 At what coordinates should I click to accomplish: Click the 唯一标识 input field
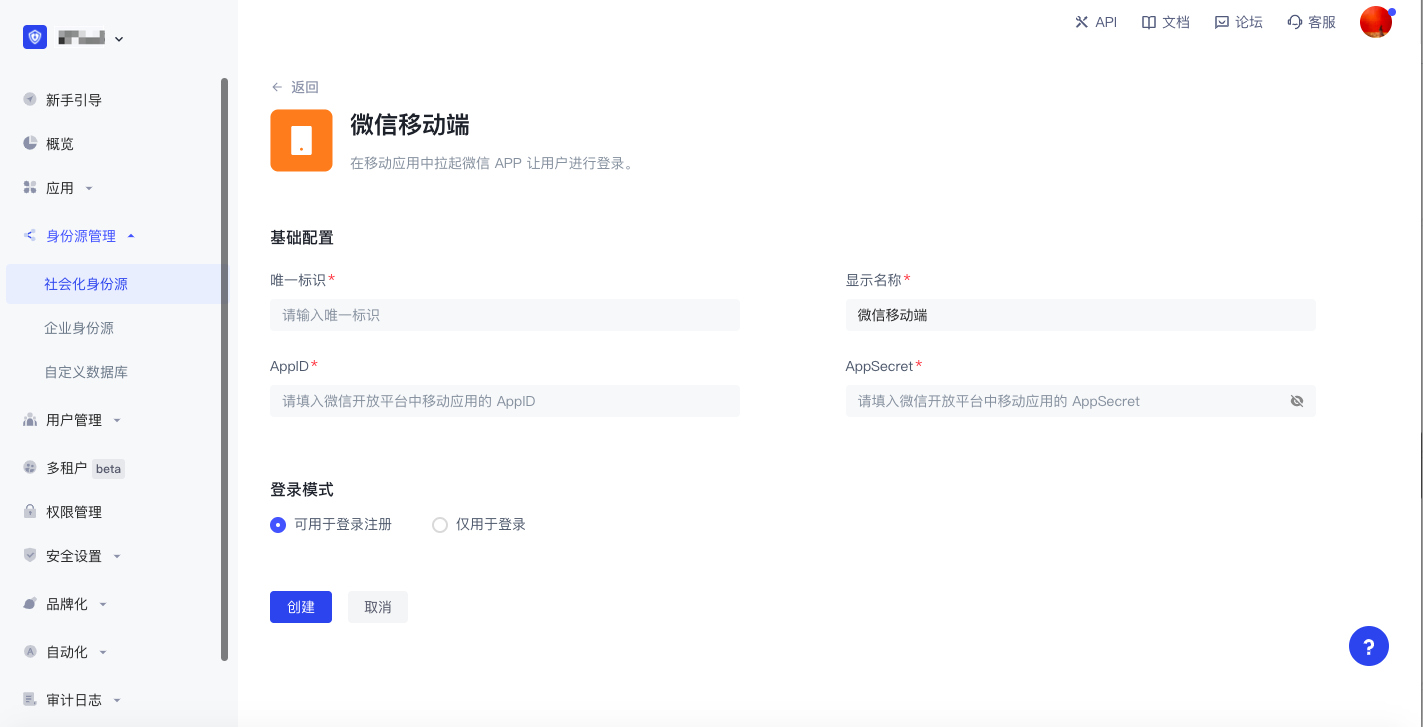(x=504, y=315)
